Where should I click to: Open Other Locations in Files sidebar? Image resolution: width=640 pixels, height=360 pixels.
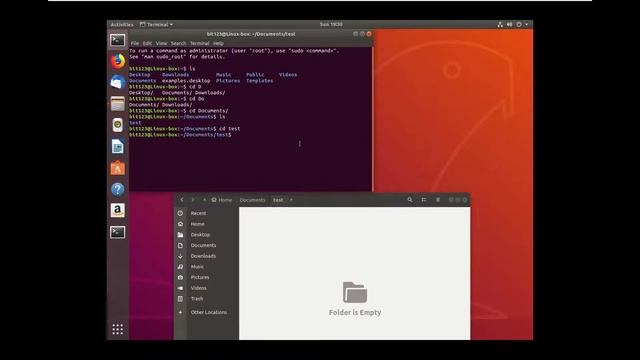tap(209, 312)
